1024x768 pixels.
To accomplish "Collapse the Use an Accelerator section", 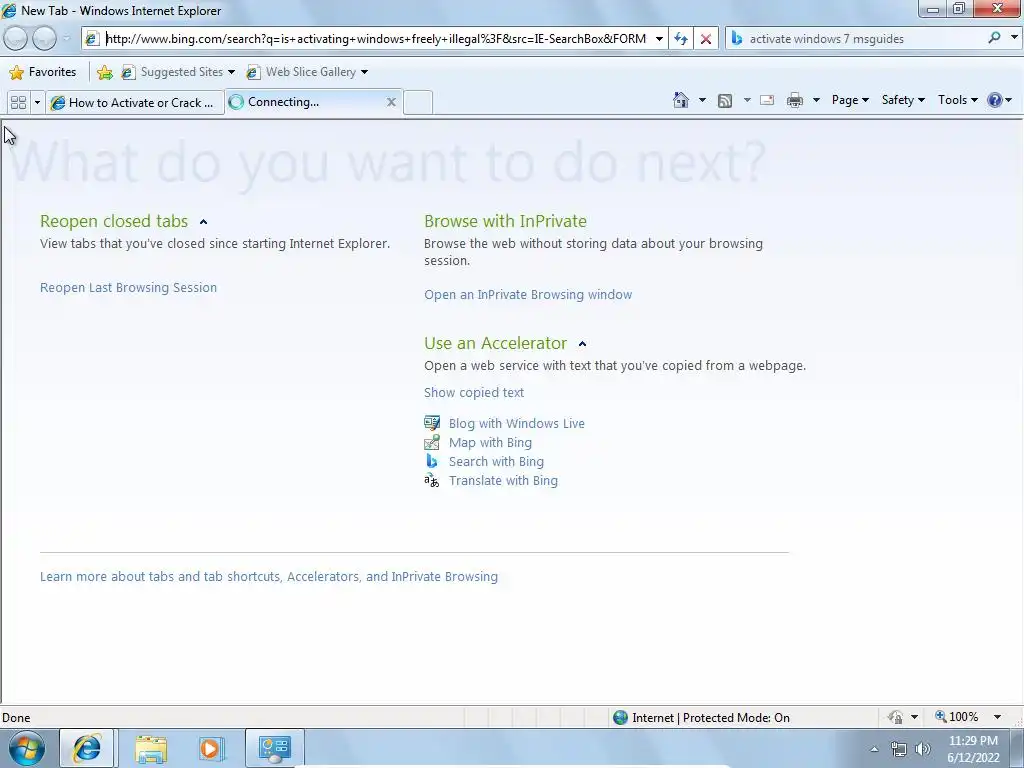I will pyautogui.click(x=583, y=344).
